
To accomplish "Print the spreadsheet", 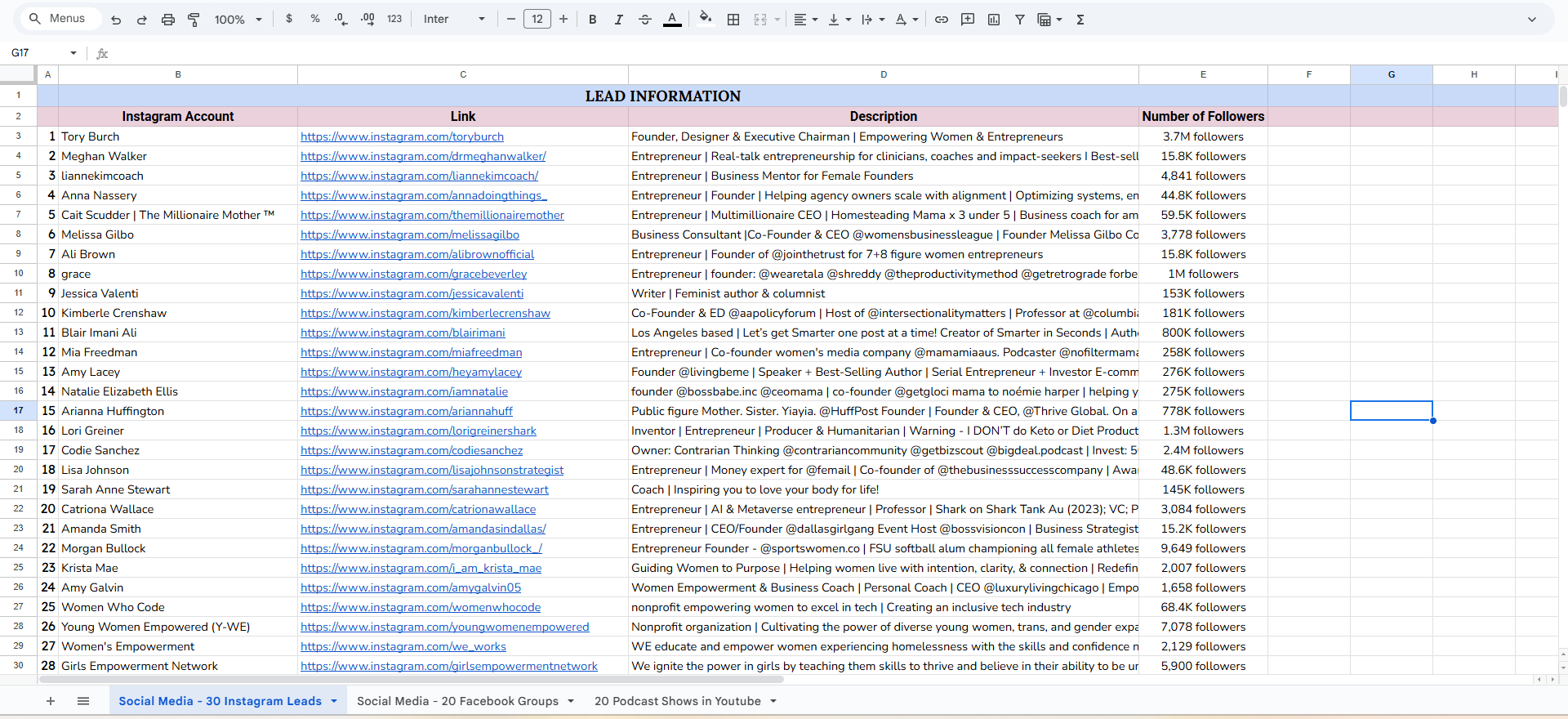I will (168, 20).
